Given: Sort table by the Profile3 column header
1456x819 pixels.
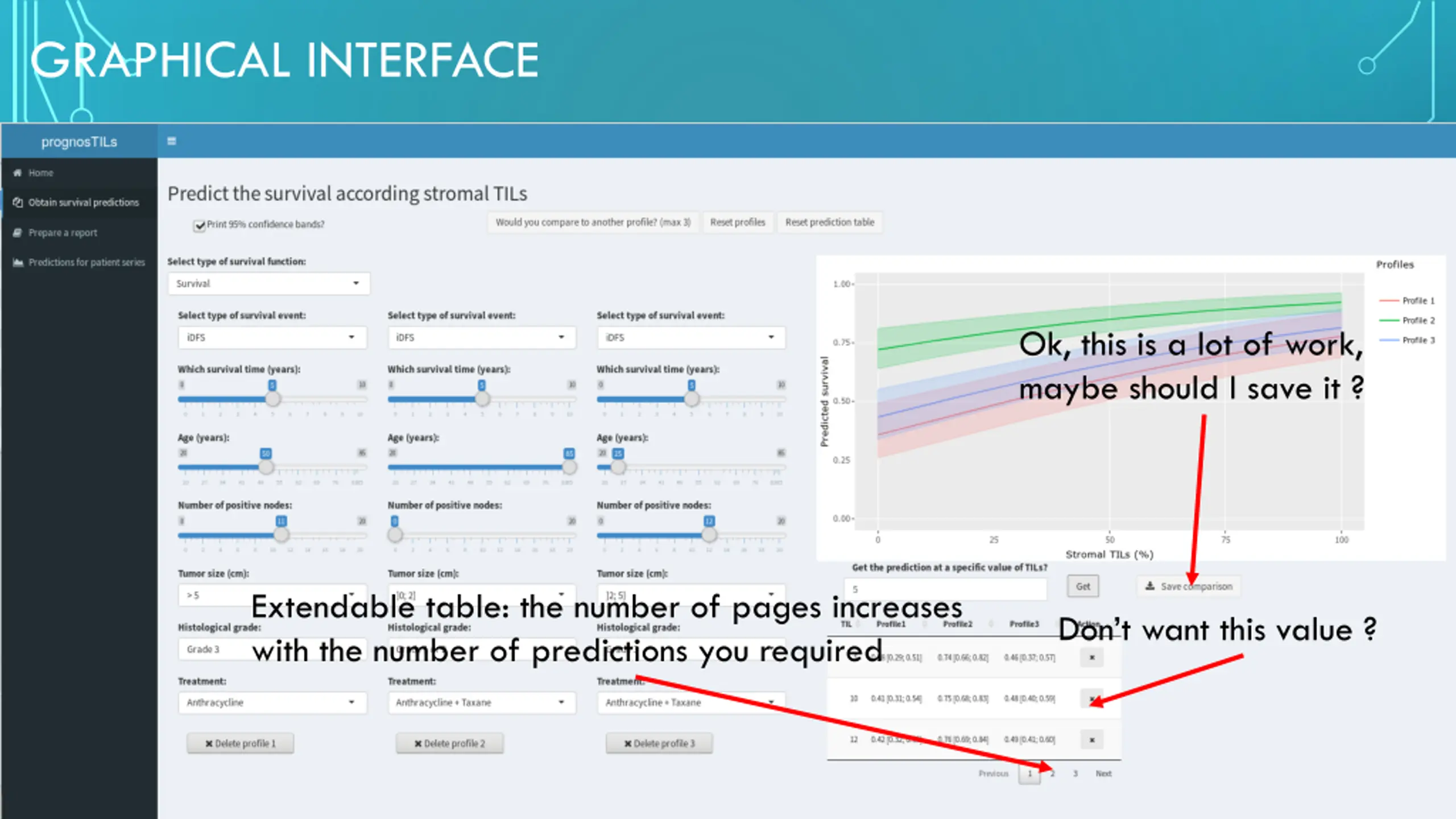Looking at the screenshot, I should click(x=1024, y=624).
